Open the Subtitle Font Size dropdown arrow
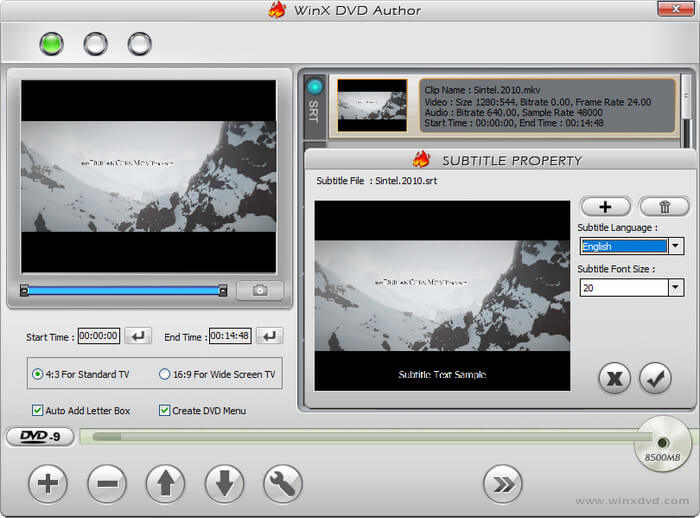Image resolution: width=700 pixels, height=518 pixels. click(675, 288)
